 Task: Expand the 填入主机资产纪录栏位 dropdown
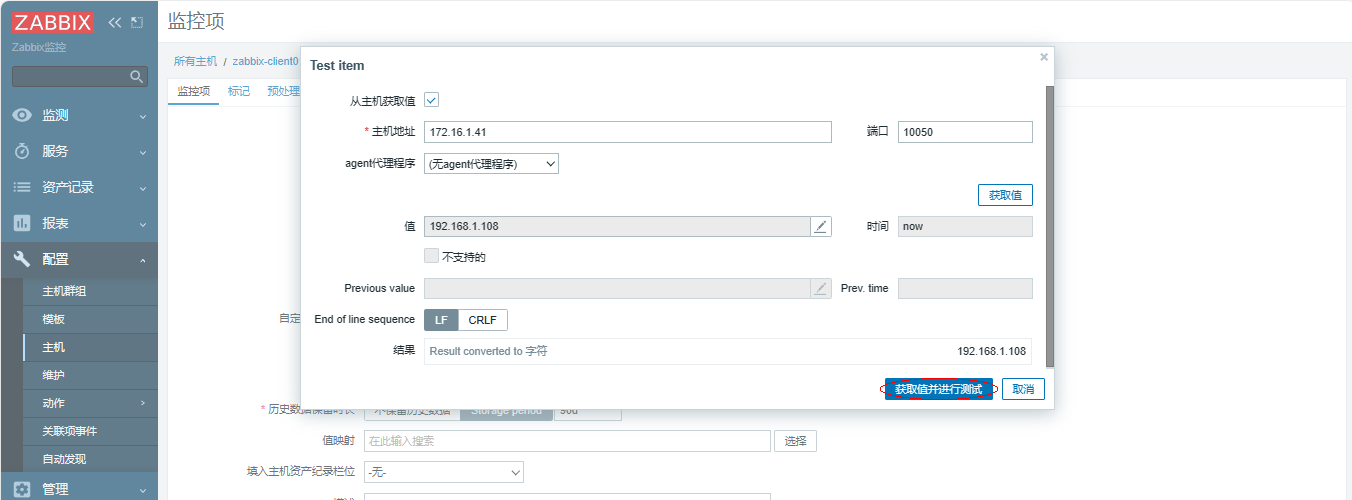click(x=444, y=472)
